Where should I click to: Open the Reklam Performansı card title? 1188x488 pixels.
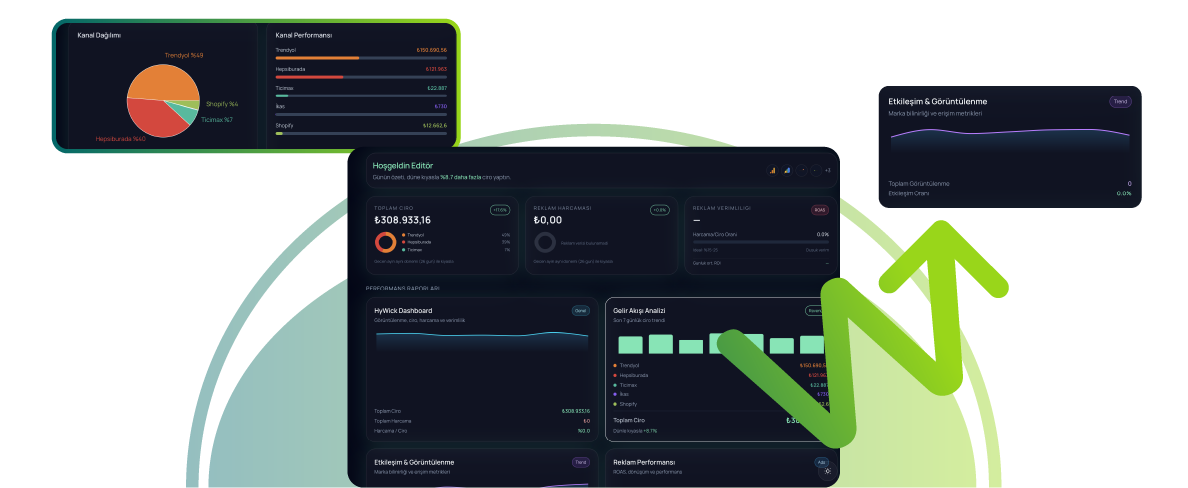(x=644, y=462)
